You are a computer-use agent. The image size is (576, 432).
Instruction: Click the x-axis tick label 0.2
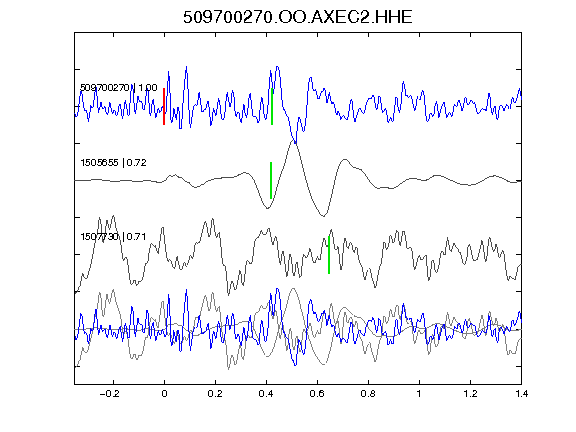tap(215, 394)
